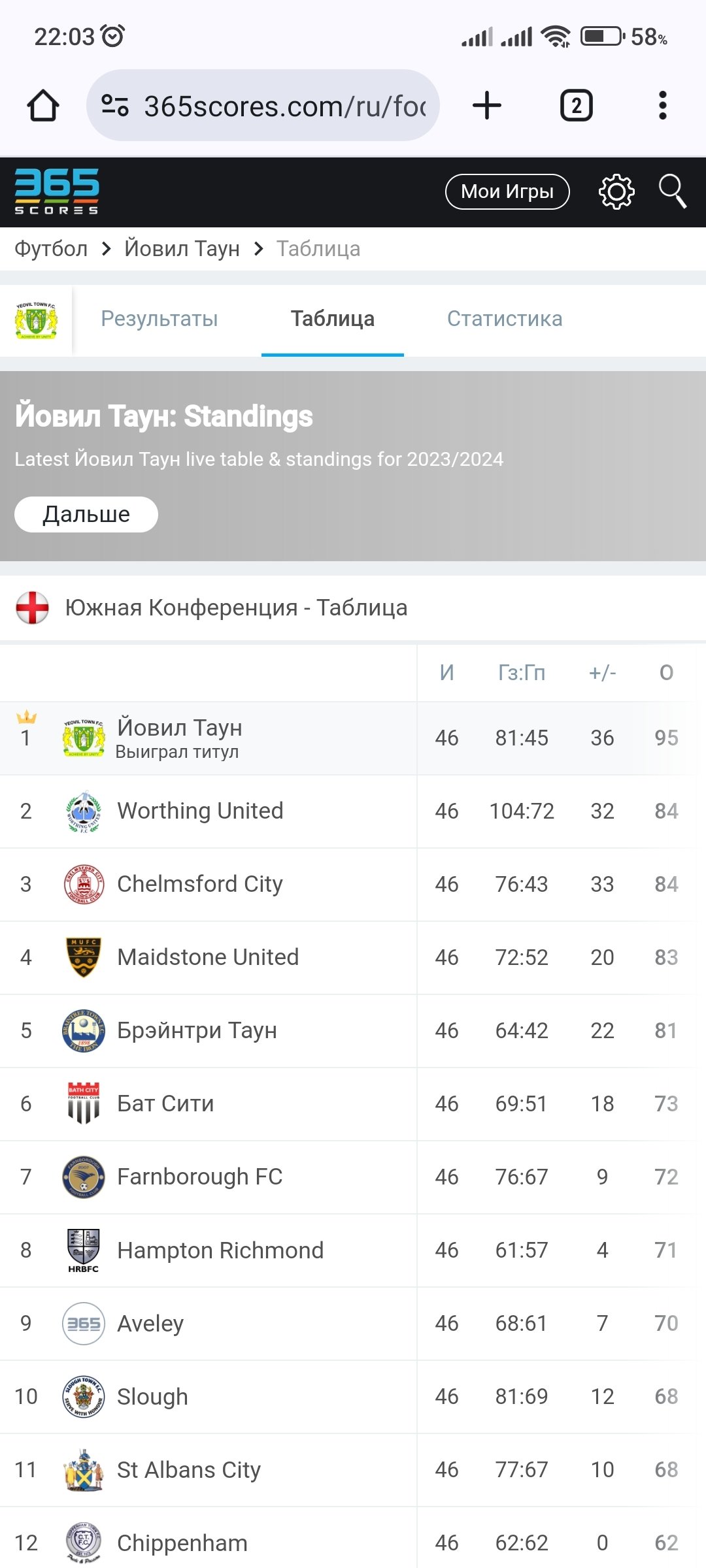Screen dimensions: 706x1568
Task: Open the tab switcher showing 2 tabs
Action: click(576, 106)
